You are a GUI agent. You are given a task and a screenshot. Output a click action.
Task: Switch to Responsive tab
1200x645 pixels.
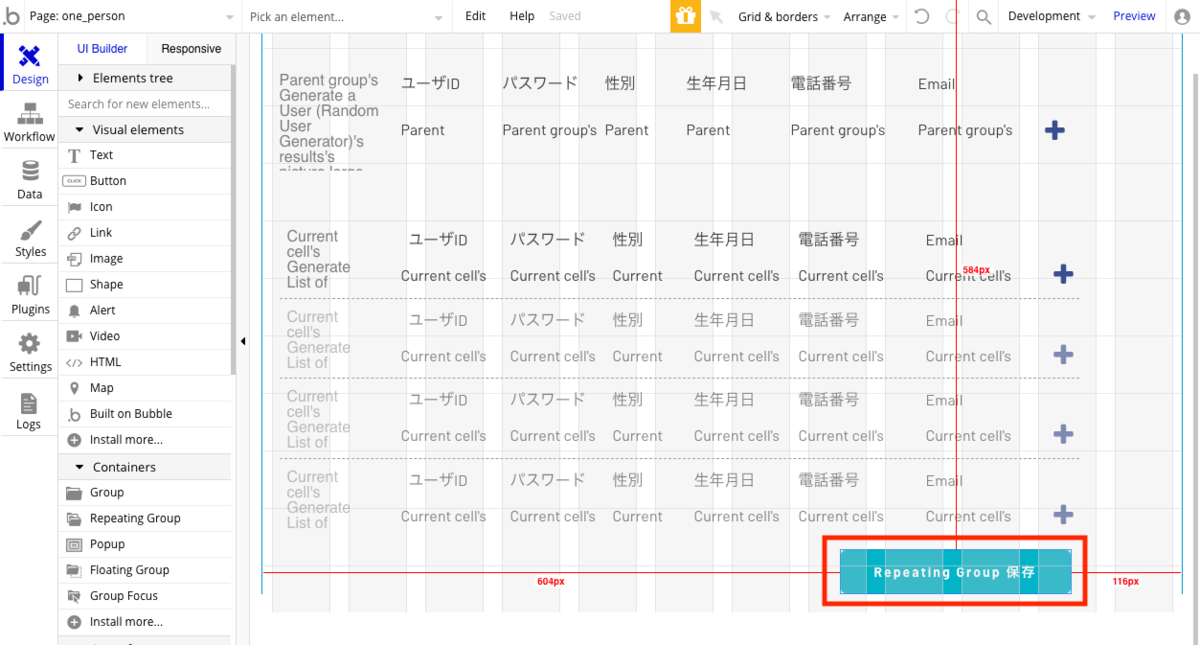coord(191,49)
